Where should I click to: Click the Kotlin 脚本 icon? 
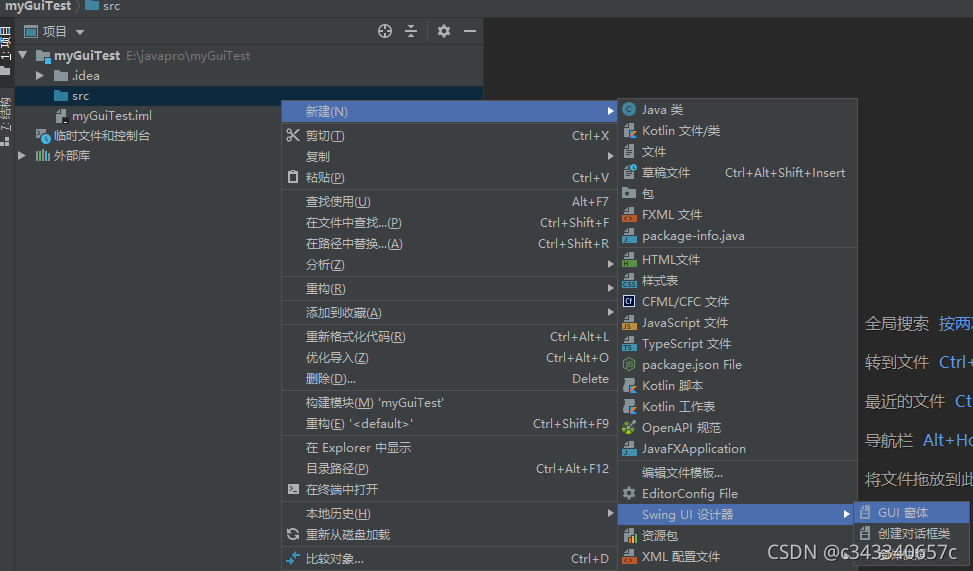(x=629, y=385)
